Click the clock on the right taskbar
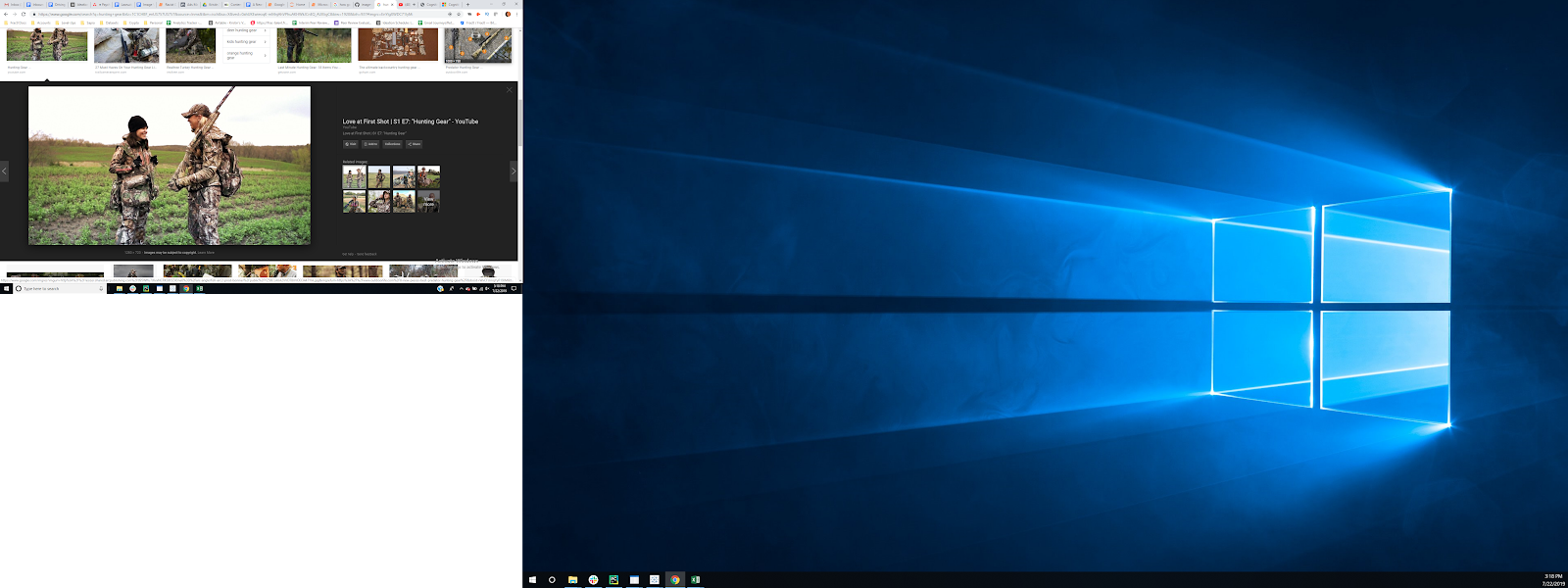Image resolution: width=1568 pixels, height=588 pixels. click(x=1552, y=580)
